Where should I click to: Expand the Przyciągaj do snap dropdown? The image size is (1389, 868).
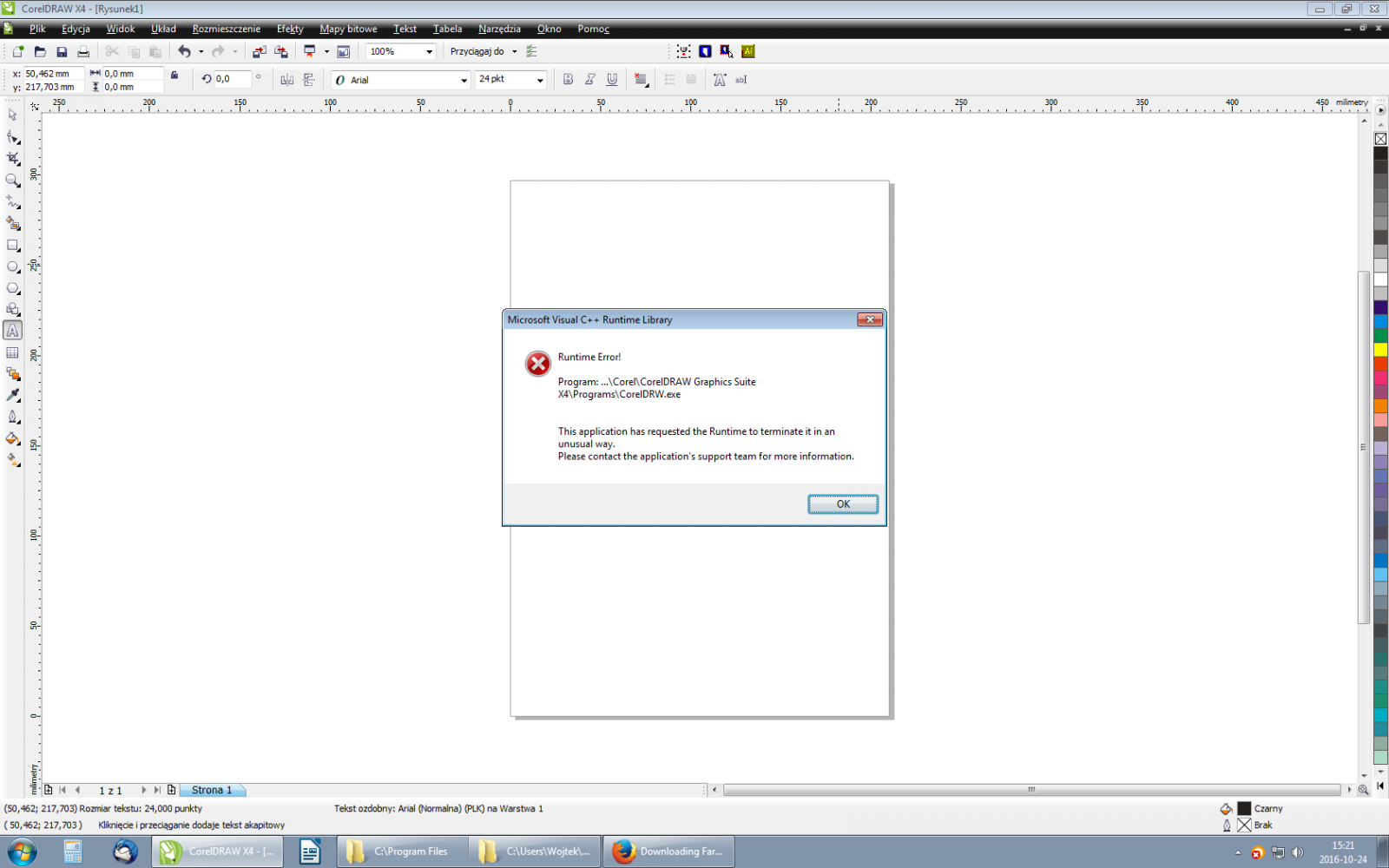point(514,52)
